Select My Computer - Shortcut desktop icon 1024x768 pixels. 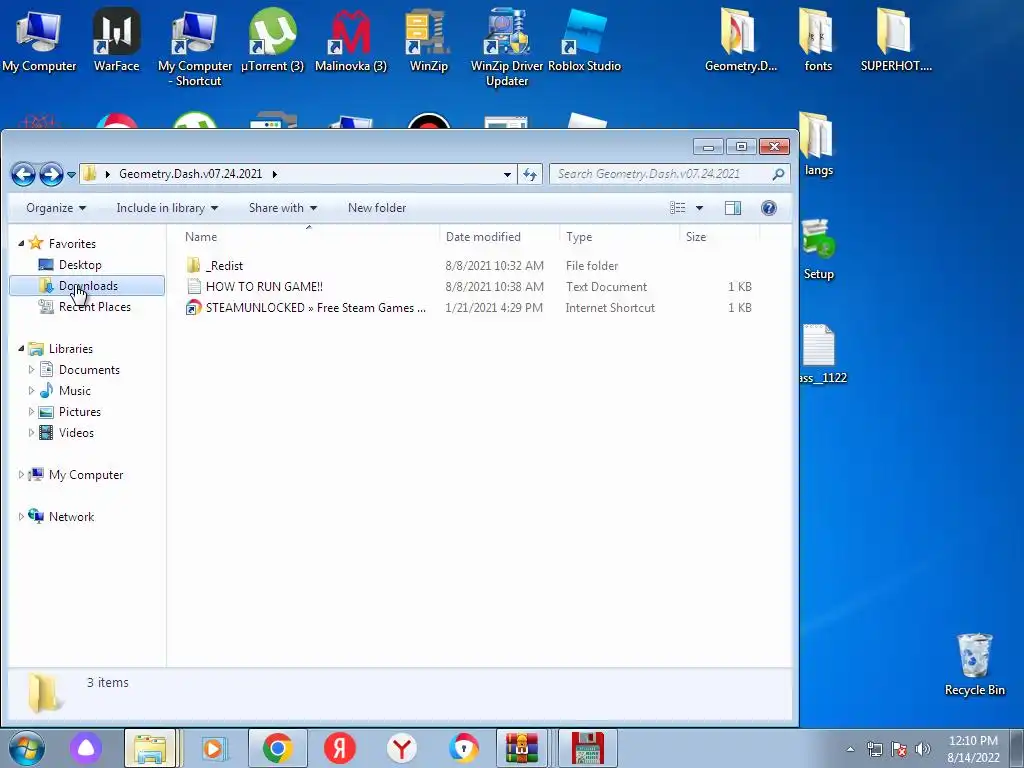(195, 47)
